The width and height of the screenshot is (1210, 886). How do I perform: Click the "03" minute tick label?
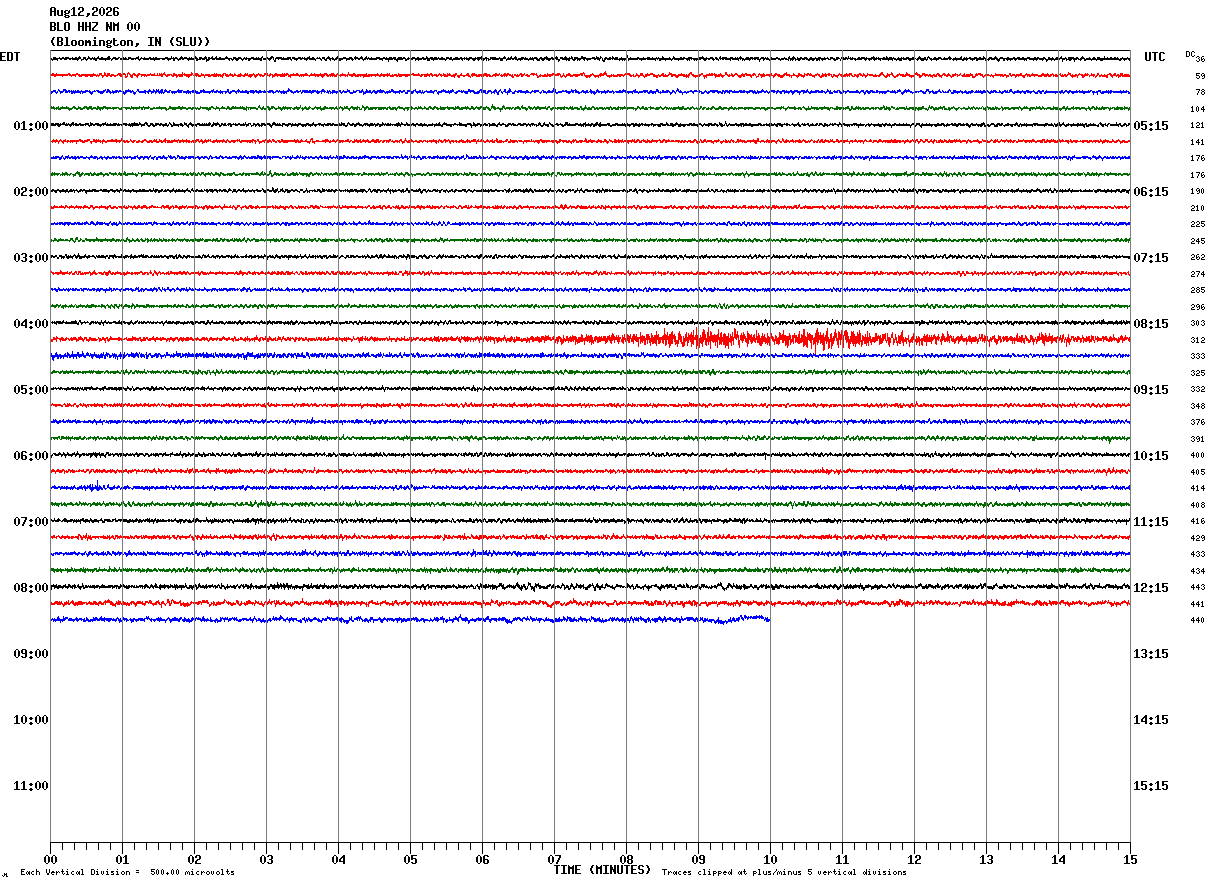tap(267, 860)
